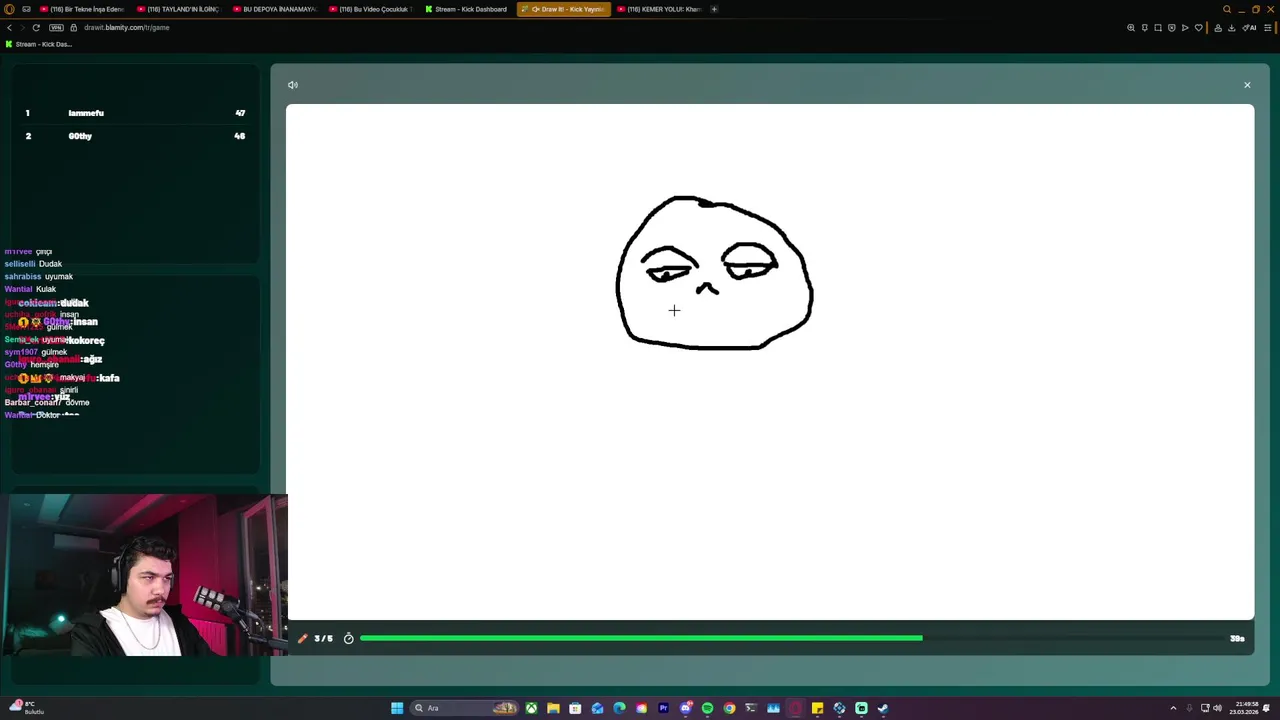Open a new browser tab
Image resolution: width=1280 pixels, height=720 pixels.
coord(714,9)
